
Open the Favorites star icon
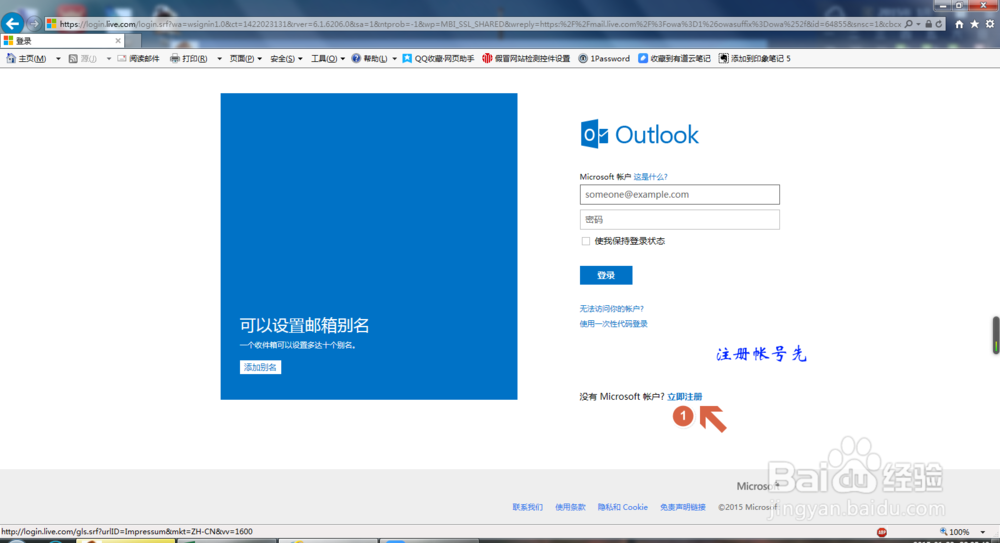pos(974,24)
